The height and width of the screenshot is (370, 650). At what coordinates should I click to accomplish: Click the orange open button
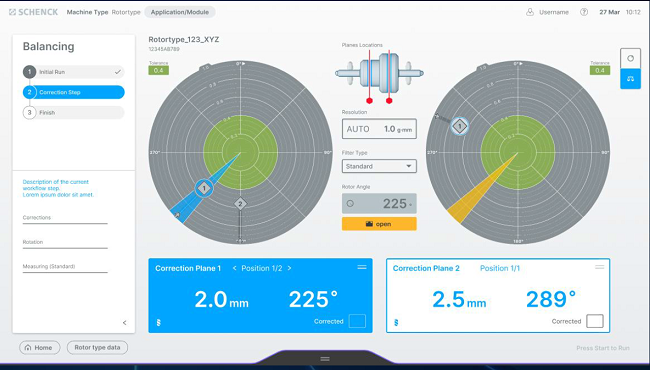pos(379,224)
